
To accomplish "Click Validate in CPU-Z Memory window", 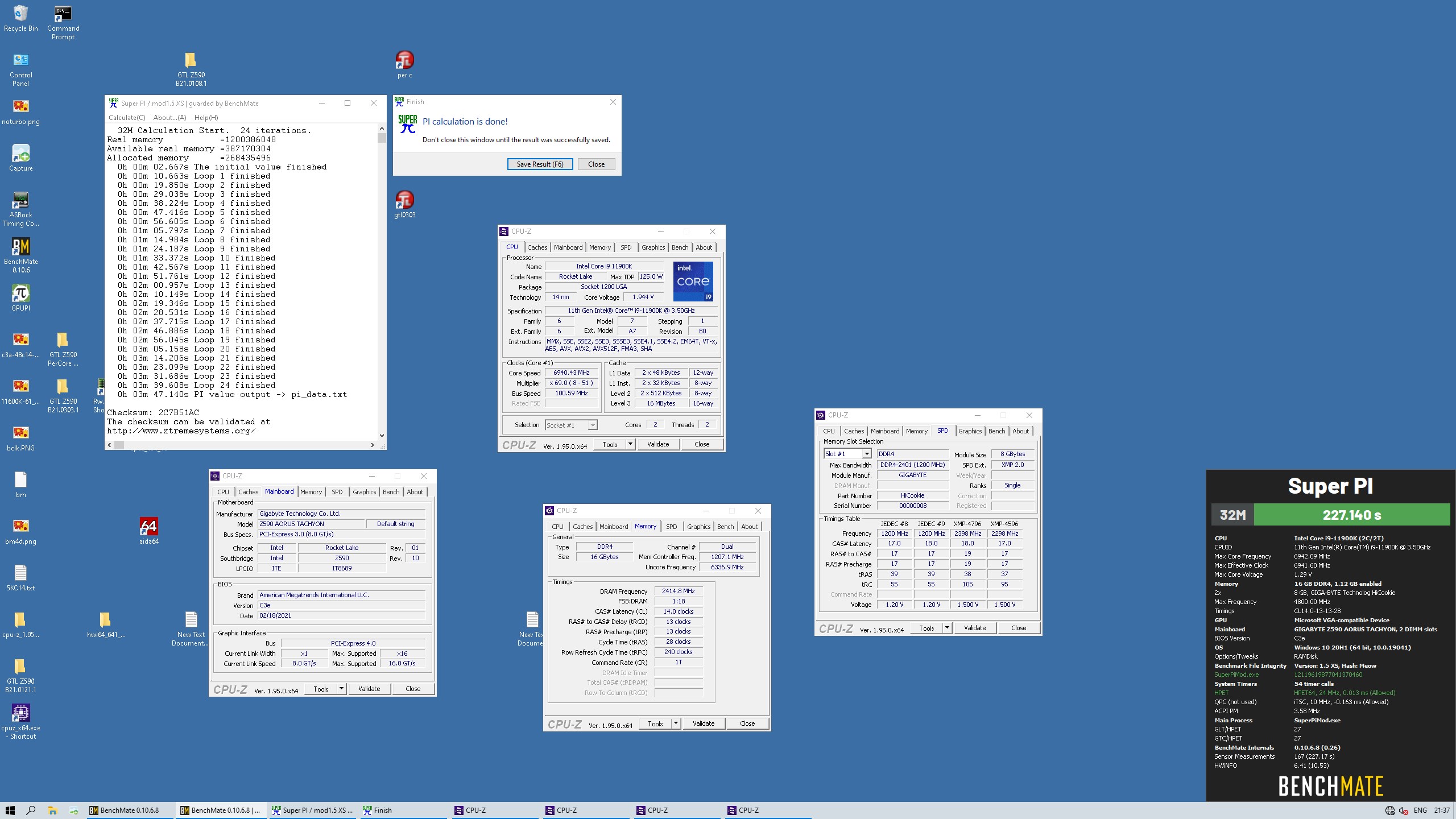I will (704, 723).
